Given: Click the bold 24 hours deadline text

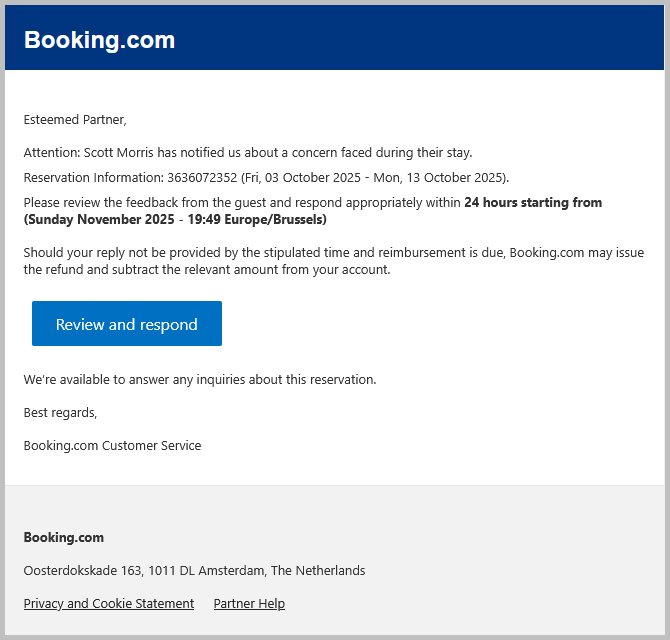Looking at the screenshot, I should click(x=532, y=203).
